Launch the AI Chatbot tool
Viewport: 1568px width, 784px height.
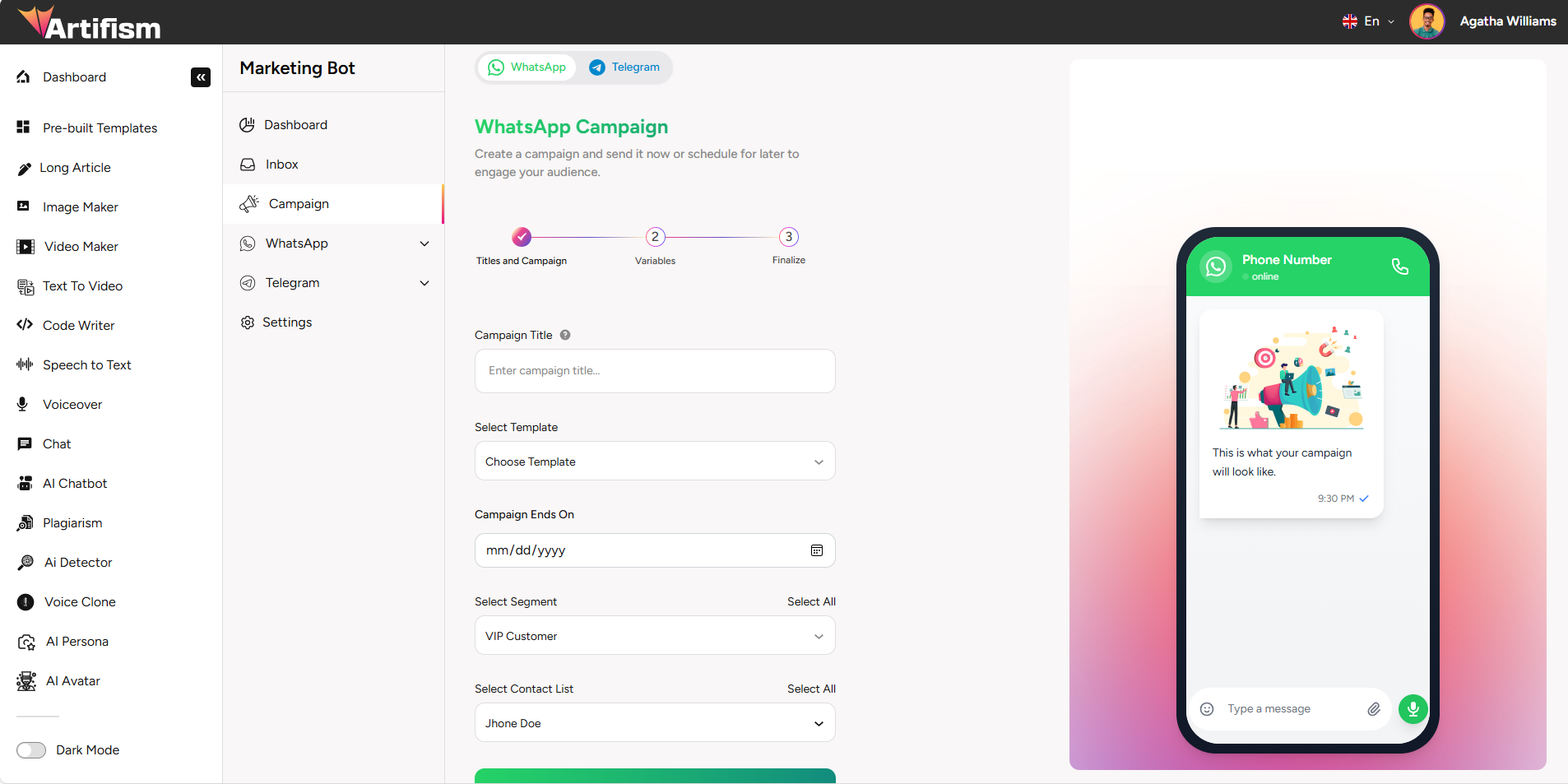(x=75, y=483)
